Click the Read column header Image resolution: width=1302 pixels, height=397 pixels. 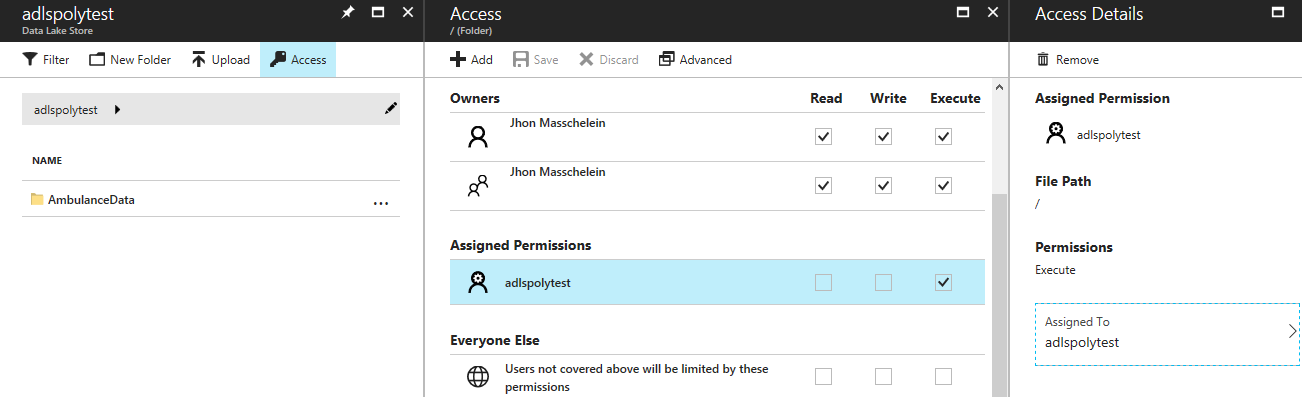(x=826, y=98)
